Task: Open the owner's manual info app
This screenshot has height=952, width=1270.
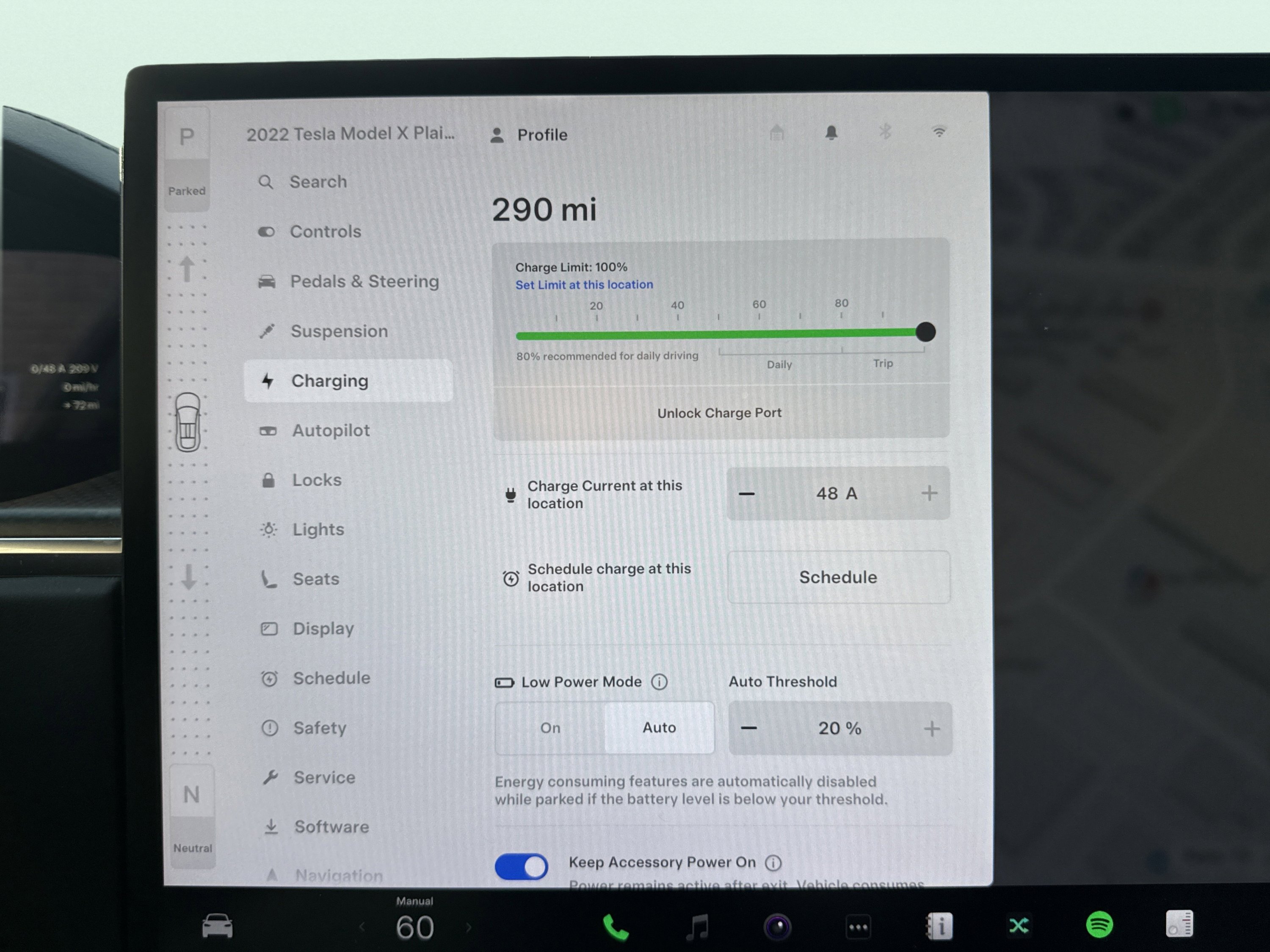Action: point(939,926)
